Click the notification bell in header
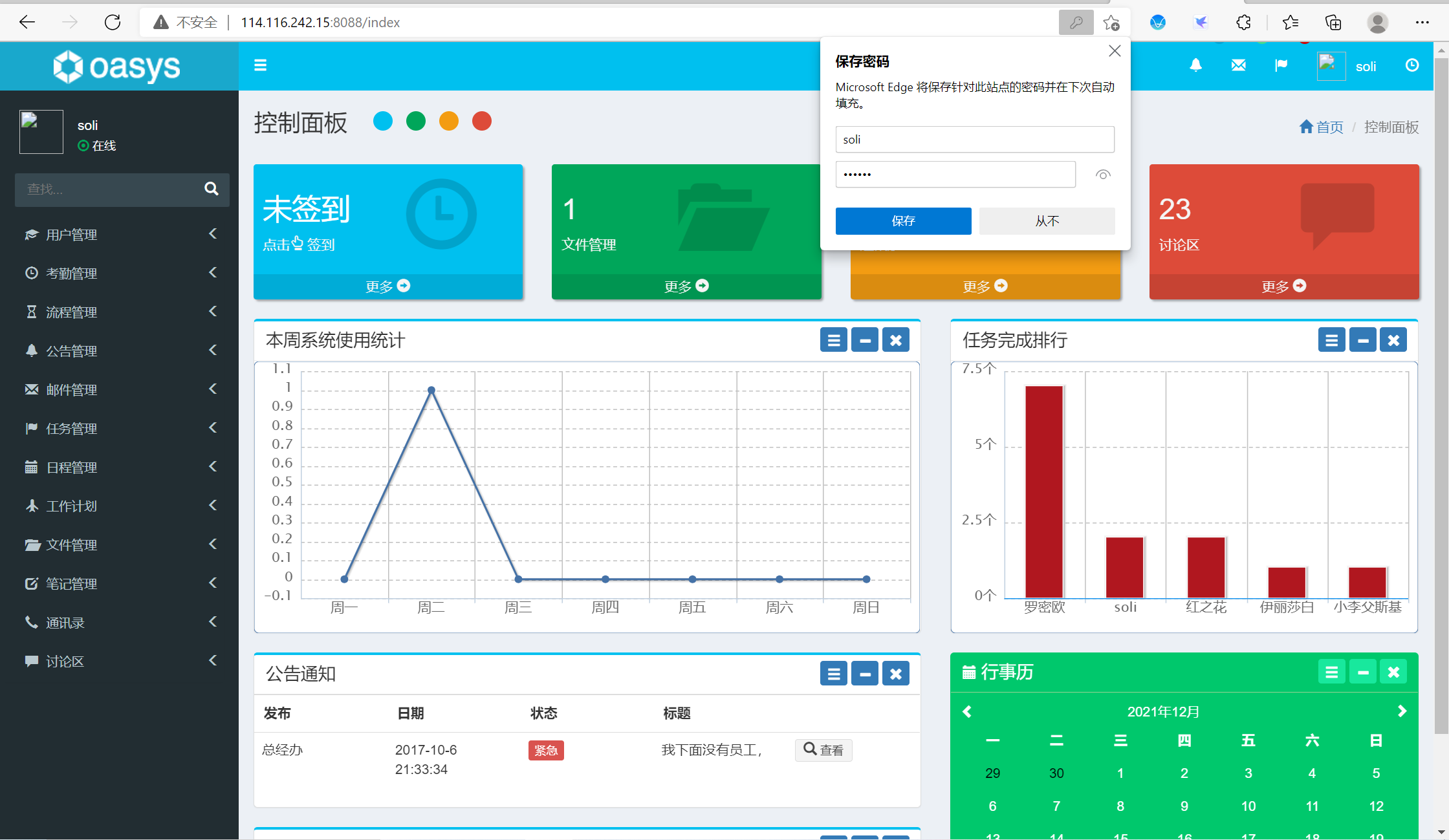1449x840 pixels. coord(1195,65)
